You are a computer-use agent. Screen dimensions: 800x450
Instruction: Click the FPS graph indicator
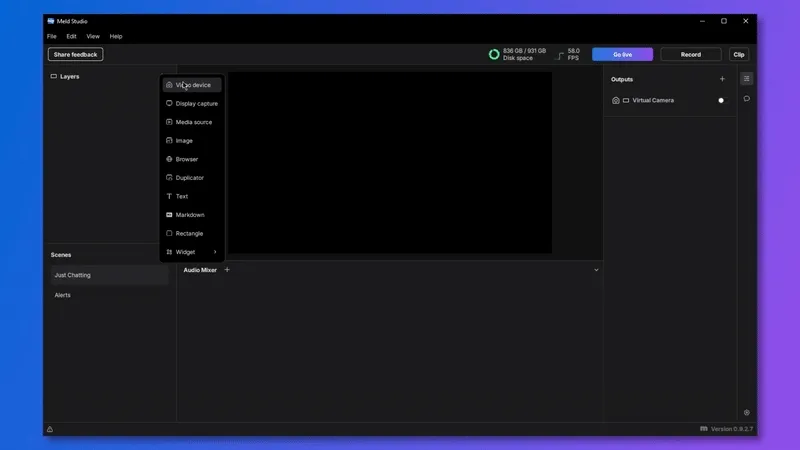click(561, 55)
